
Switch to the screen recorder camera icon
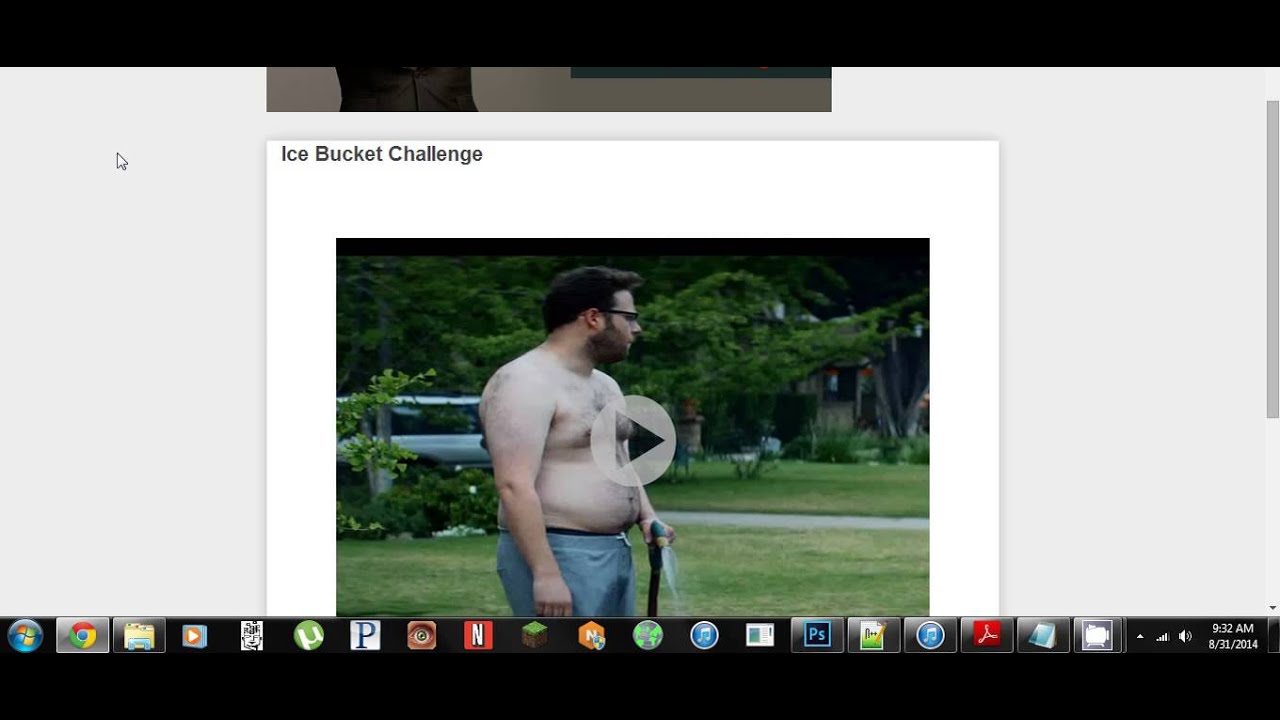point(1097,636)
